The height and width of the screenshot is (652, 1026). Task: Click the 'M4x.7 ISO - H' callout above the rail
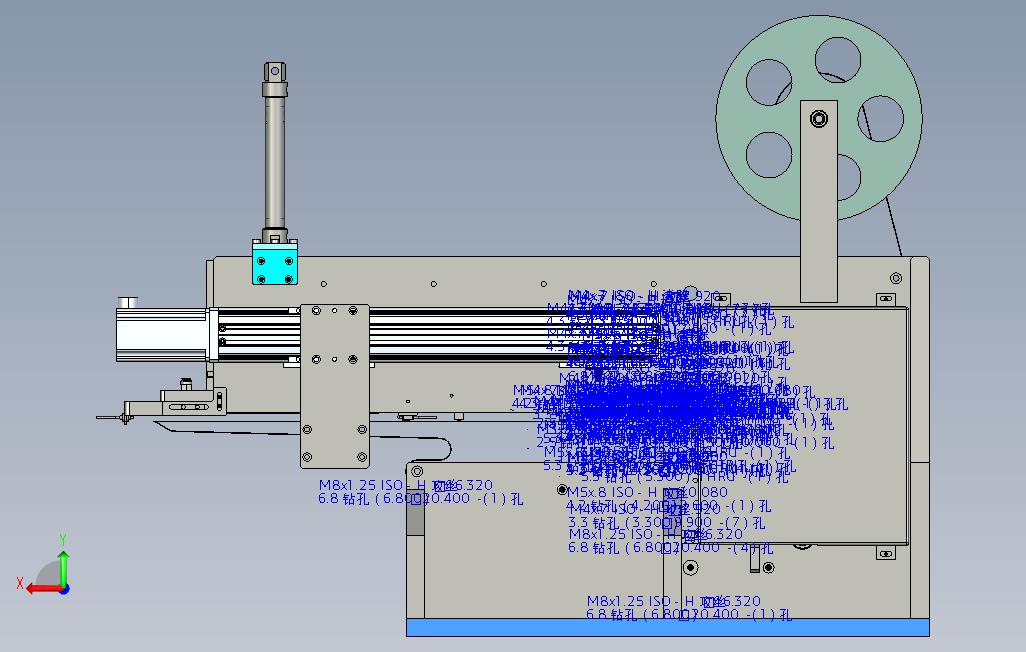click(644, 297)
